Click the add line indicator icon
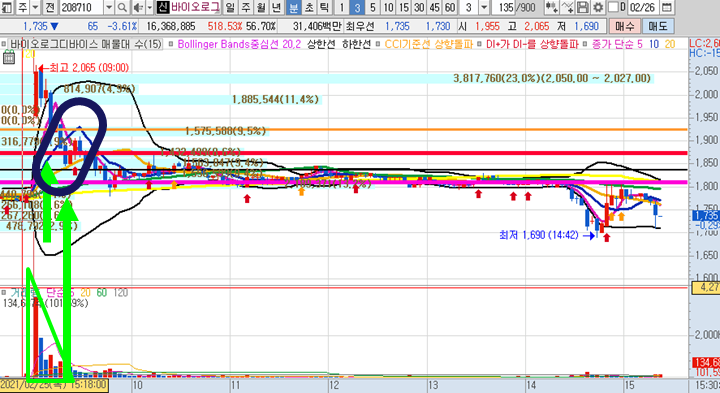This screenshot has width=720, height=393. pyautogui.click(x=567, y=7)
